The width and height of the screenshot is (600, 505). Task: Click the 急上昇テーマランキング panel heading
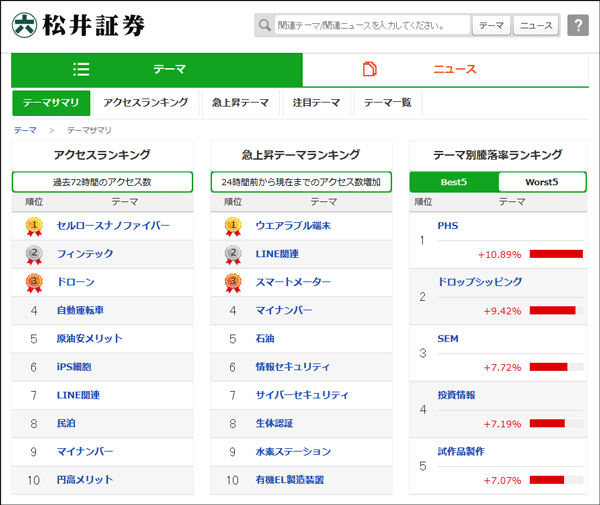click(x=301, y=155)
